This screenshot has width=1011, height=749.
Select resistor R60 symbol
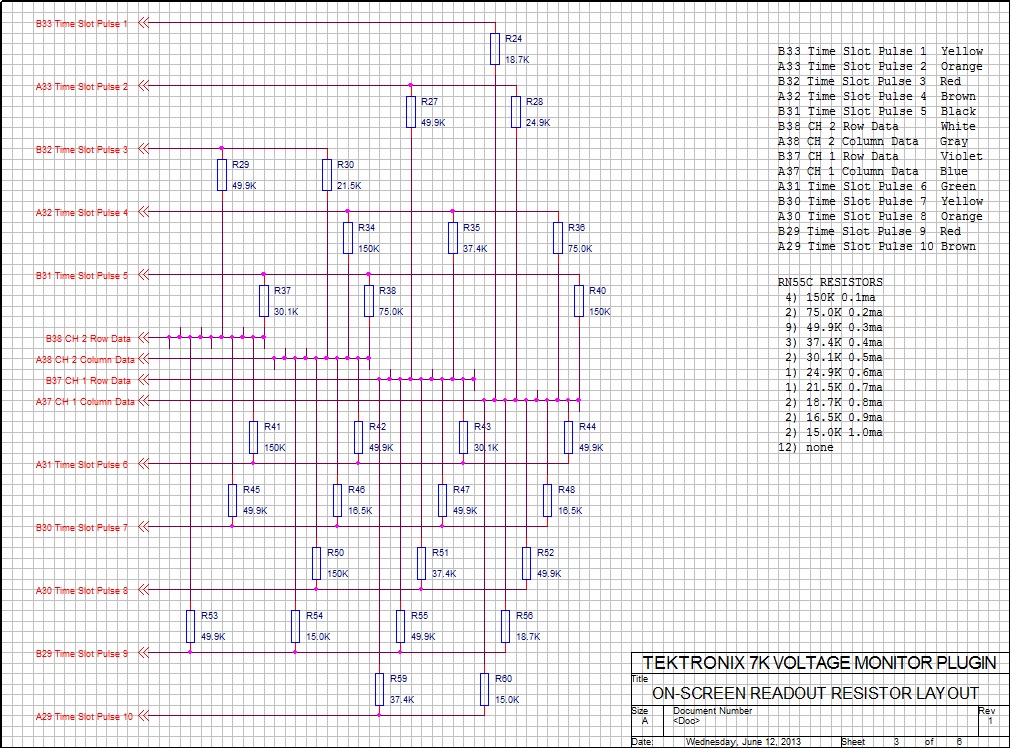tap(484, 690)
